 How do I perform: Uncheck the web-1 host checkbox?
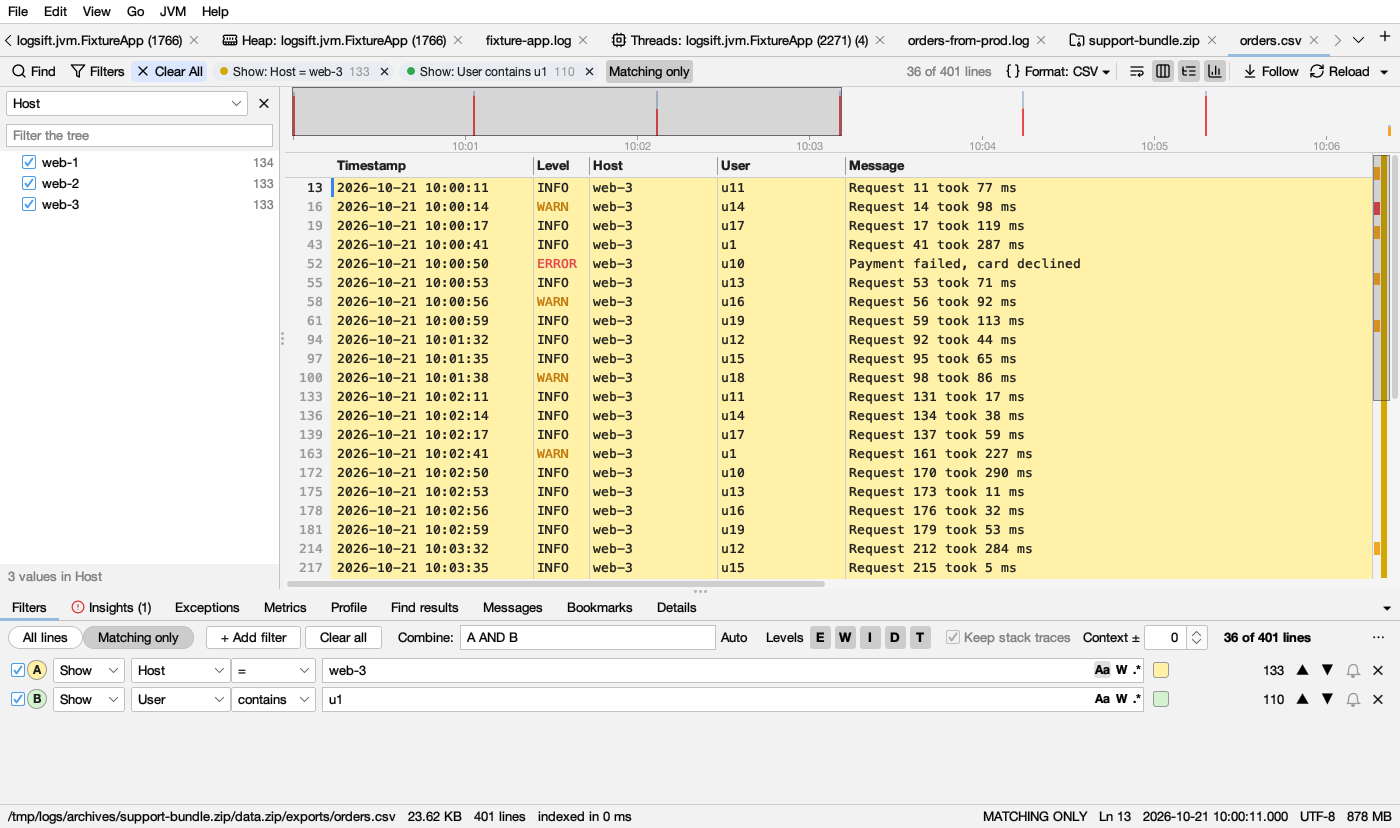[29, 162]
